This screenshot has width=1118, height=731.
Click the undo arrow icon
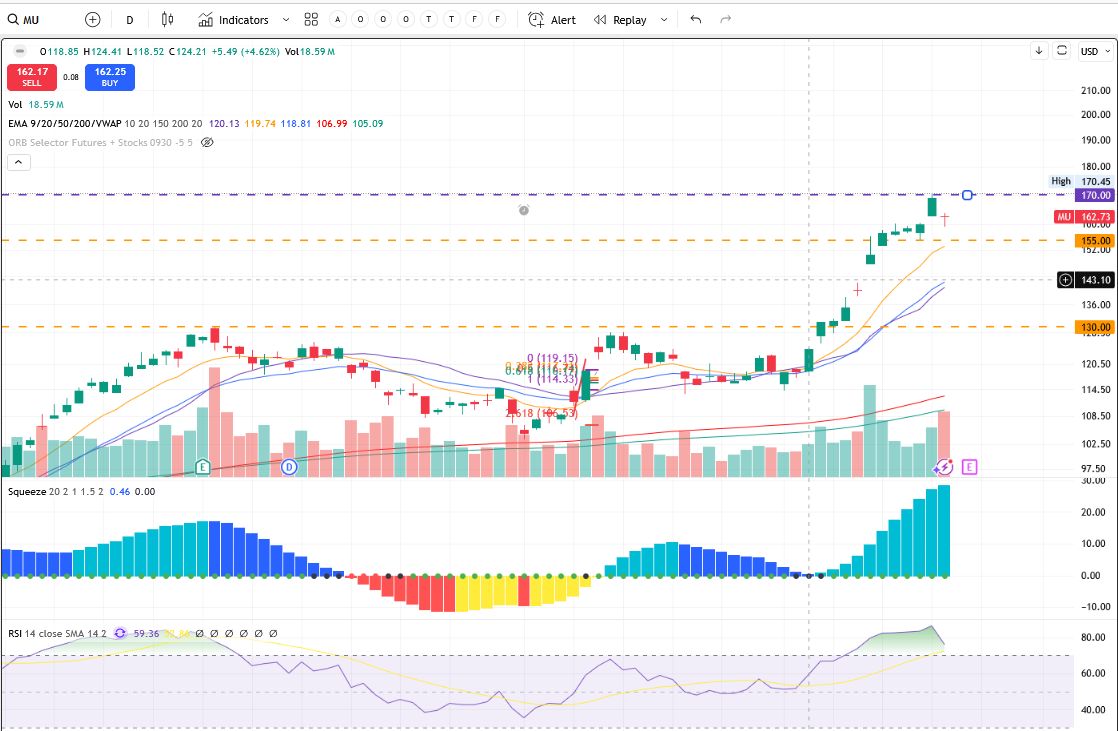pos(695,18)
